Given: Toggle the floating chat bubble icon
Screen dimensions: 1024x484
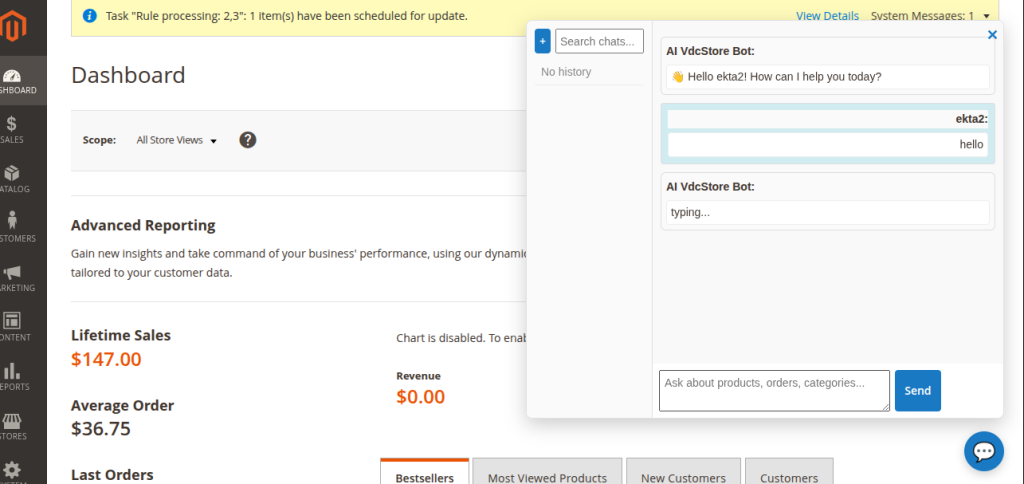Looking at the screenshot, I should pyautogui.click(x=983, y=451).
